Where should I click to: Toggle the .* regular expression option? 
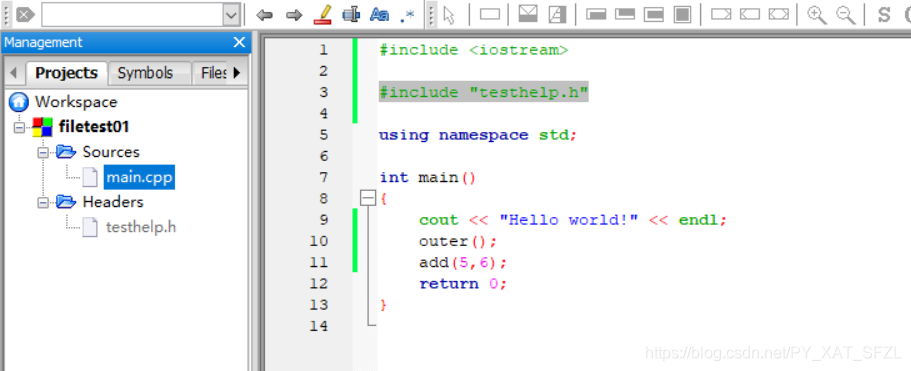(x=408, y=15)
